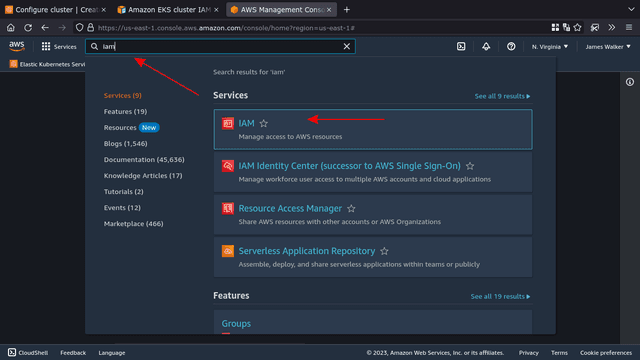Open the translate page icon
640x360 pixels.
(566, 28)
